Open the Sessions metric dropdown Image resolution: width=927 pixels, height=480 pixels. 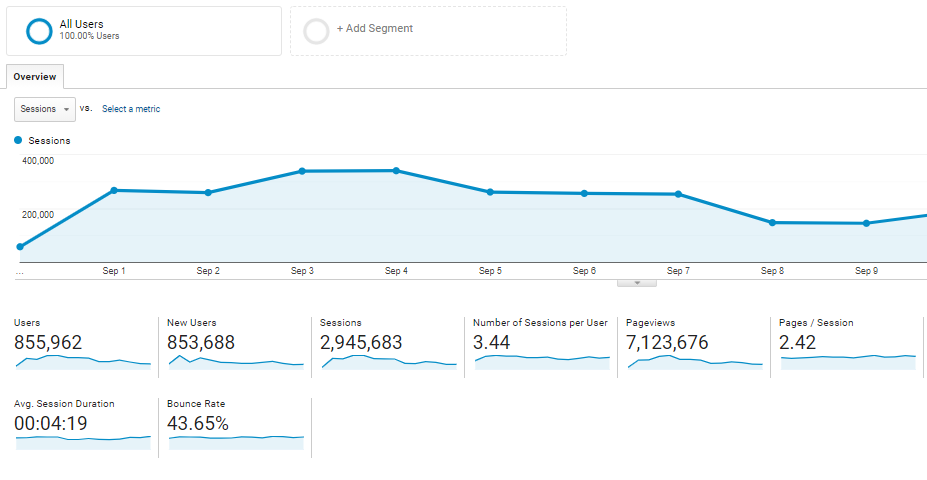coord(45,109)
